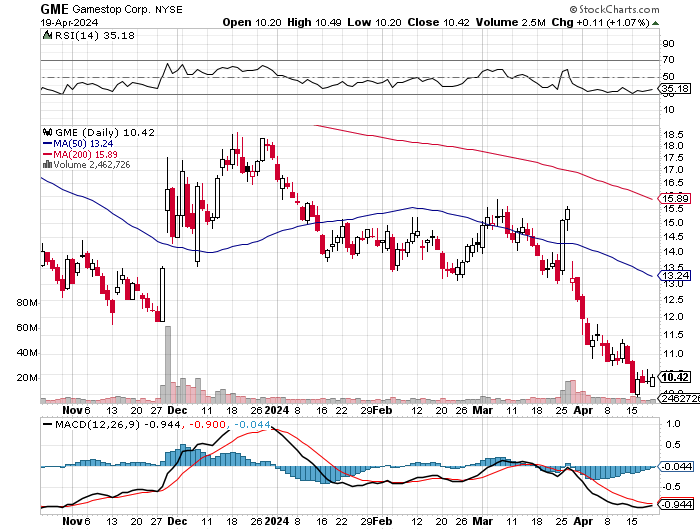Click the RSI mountain icon beside RSI(14)
Image resolution: width=700 pixels, height=530 pixels.
[46, 35]
